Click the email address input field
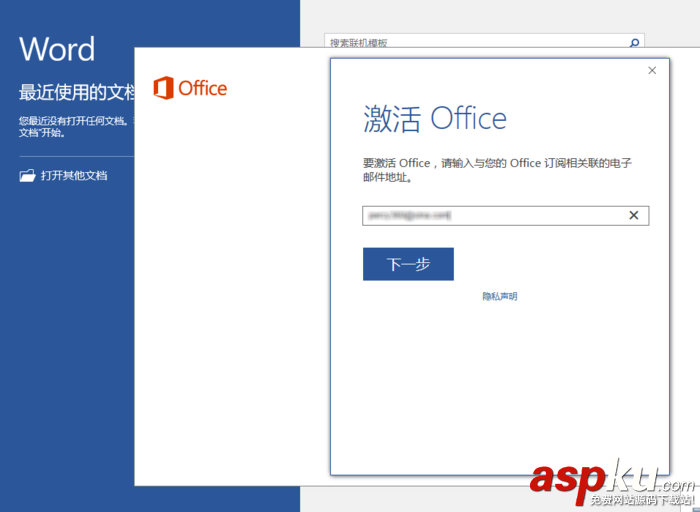700x512 pixels. tap(505, 216)
